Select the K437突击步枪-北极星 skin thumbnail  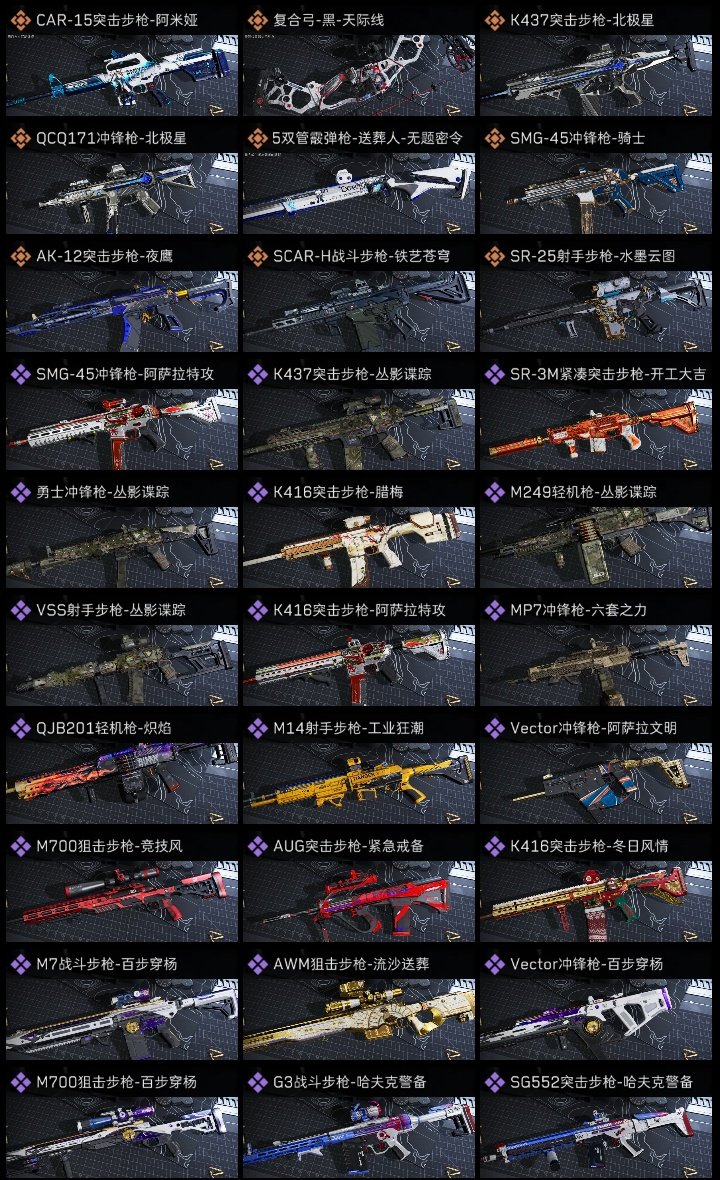click(596, 75)
